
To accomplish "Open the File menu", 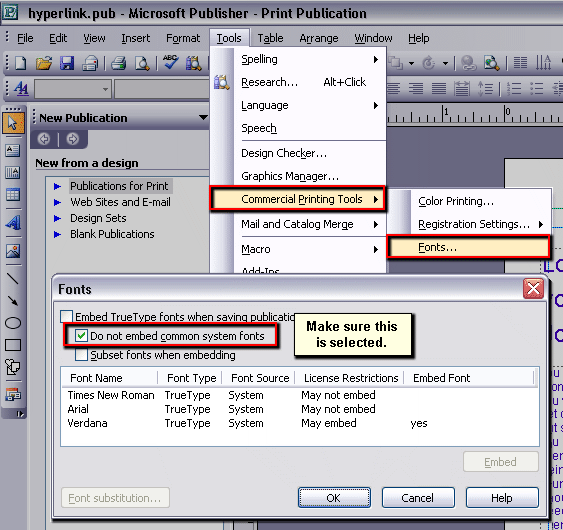I will 25,38.
